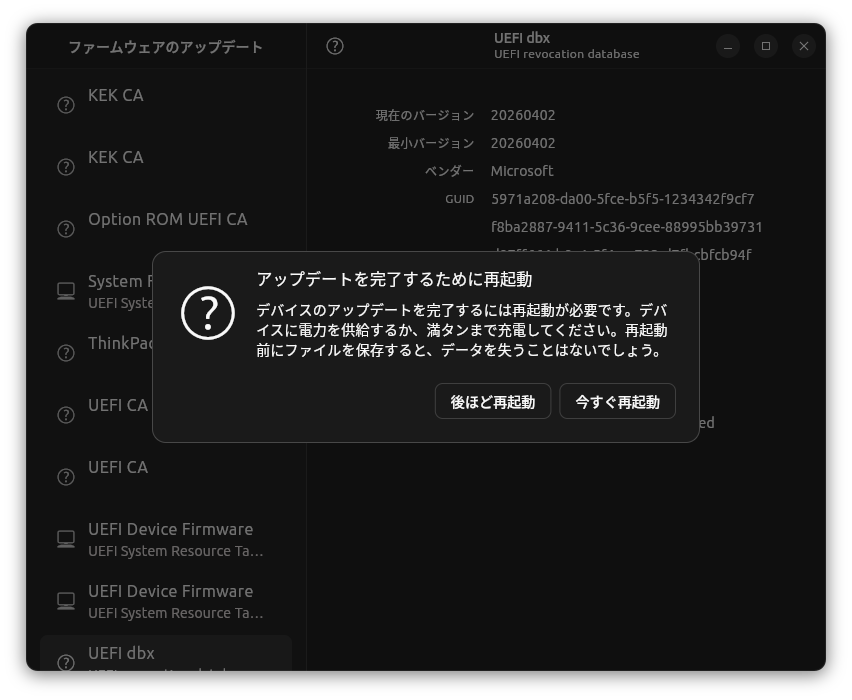This screenshot has width=852, height=700.
Task: Select the UEFI dbx row in sidebar
Action: pyautogui.click(x=166, y=653)
